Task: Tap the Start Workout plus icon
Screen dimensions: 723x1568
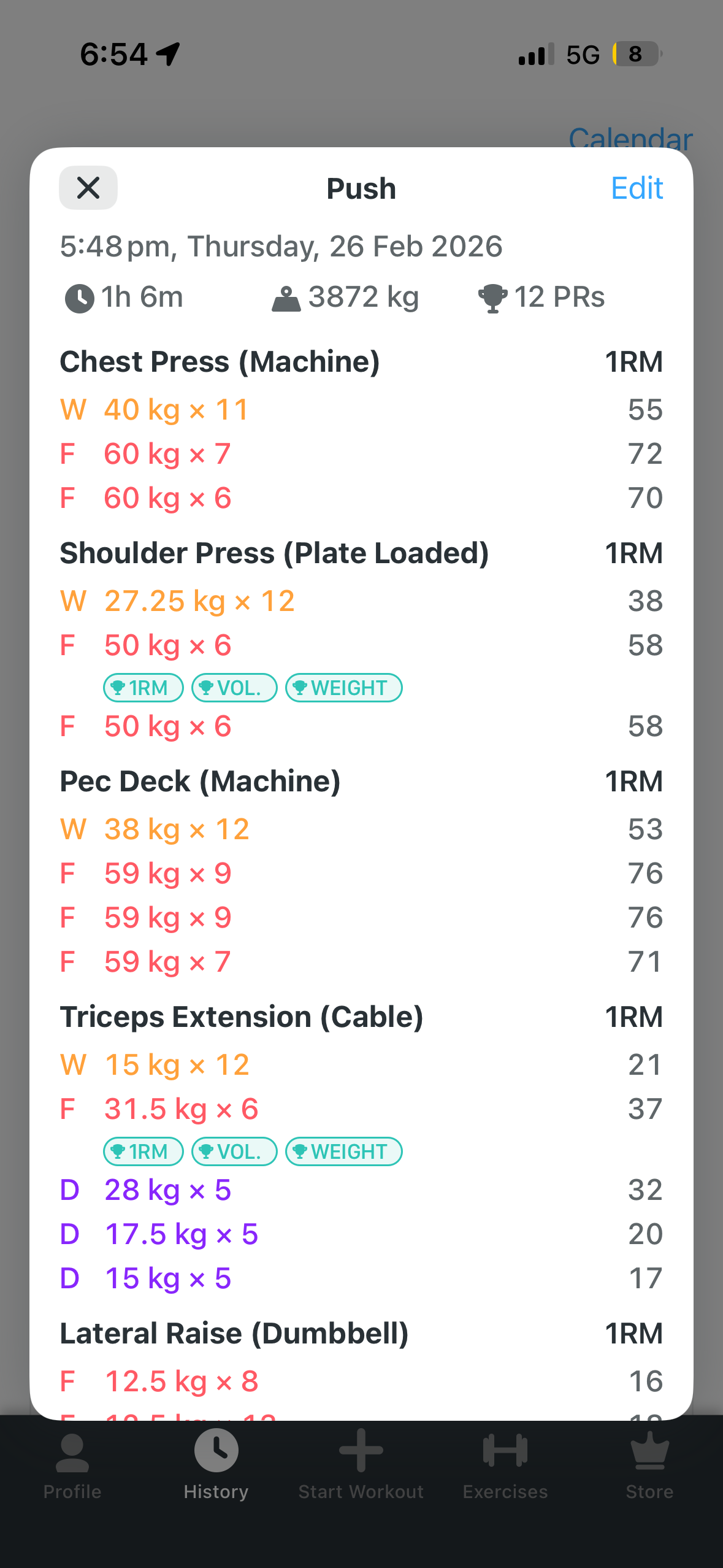Action: pos(361,1452)
